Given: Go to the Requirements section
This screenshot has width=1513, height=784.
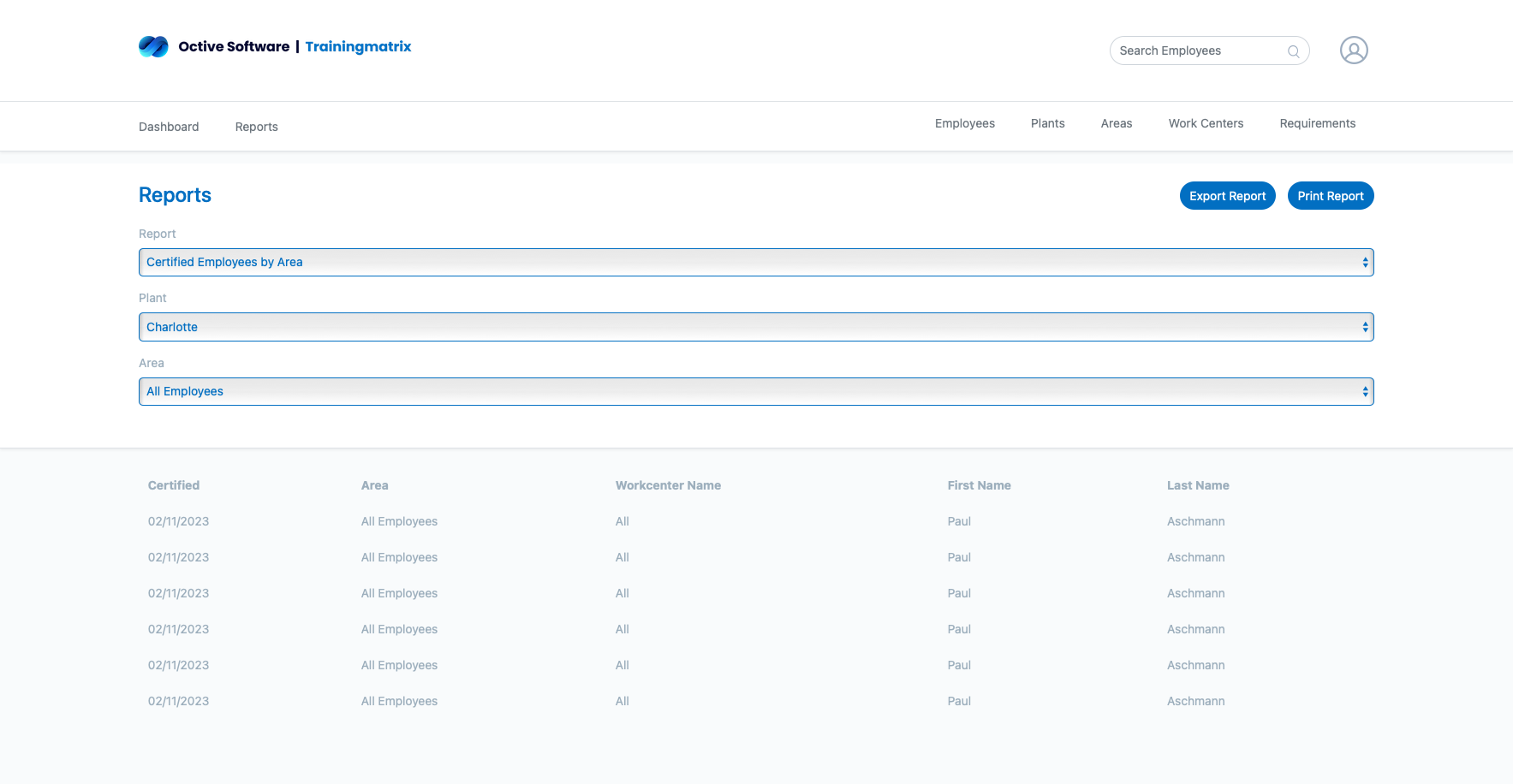Looking at the screenshot, I should pos(1317,123).
